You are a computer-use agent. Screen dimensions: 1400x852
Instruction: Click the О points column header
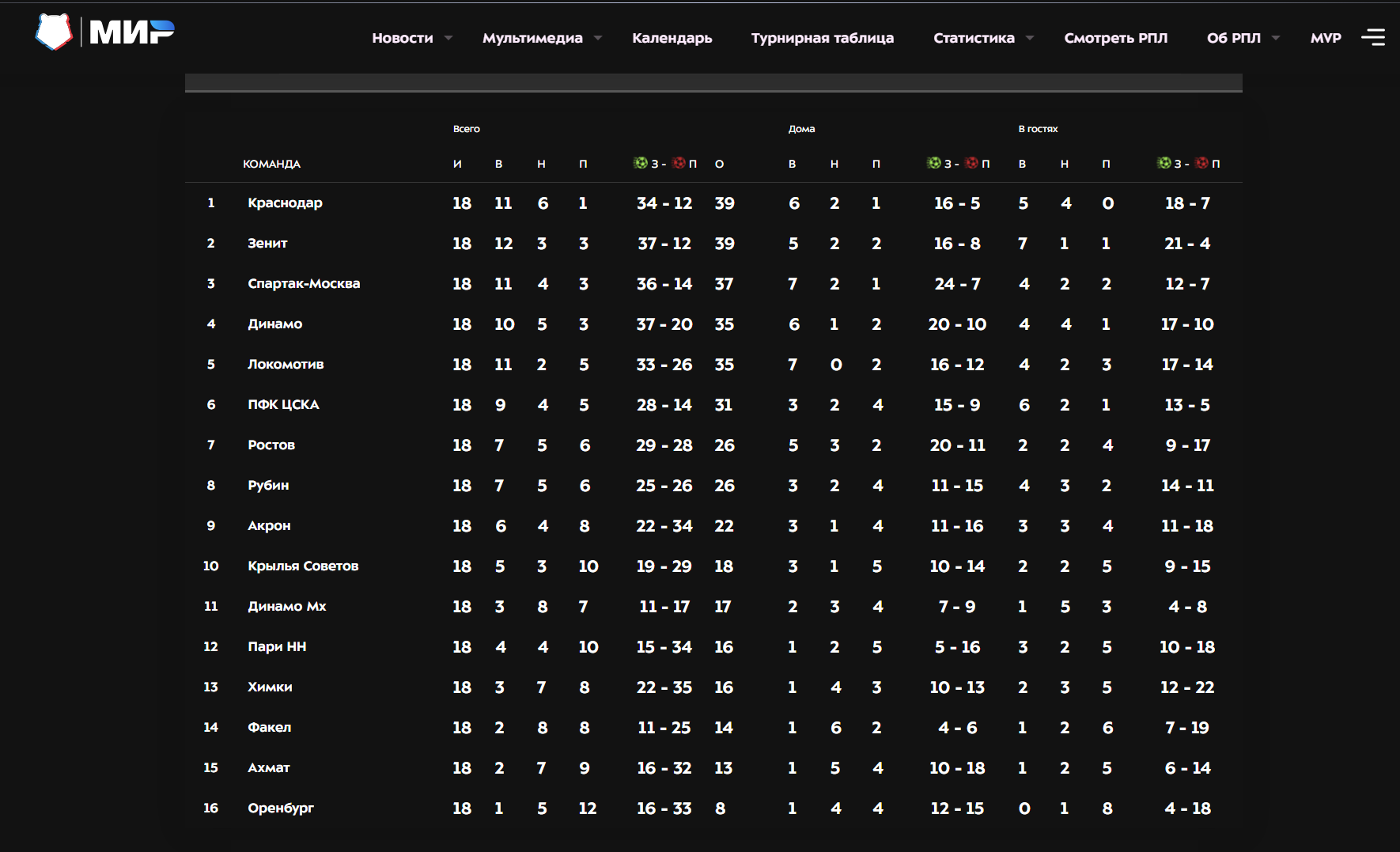click(719, 164)
